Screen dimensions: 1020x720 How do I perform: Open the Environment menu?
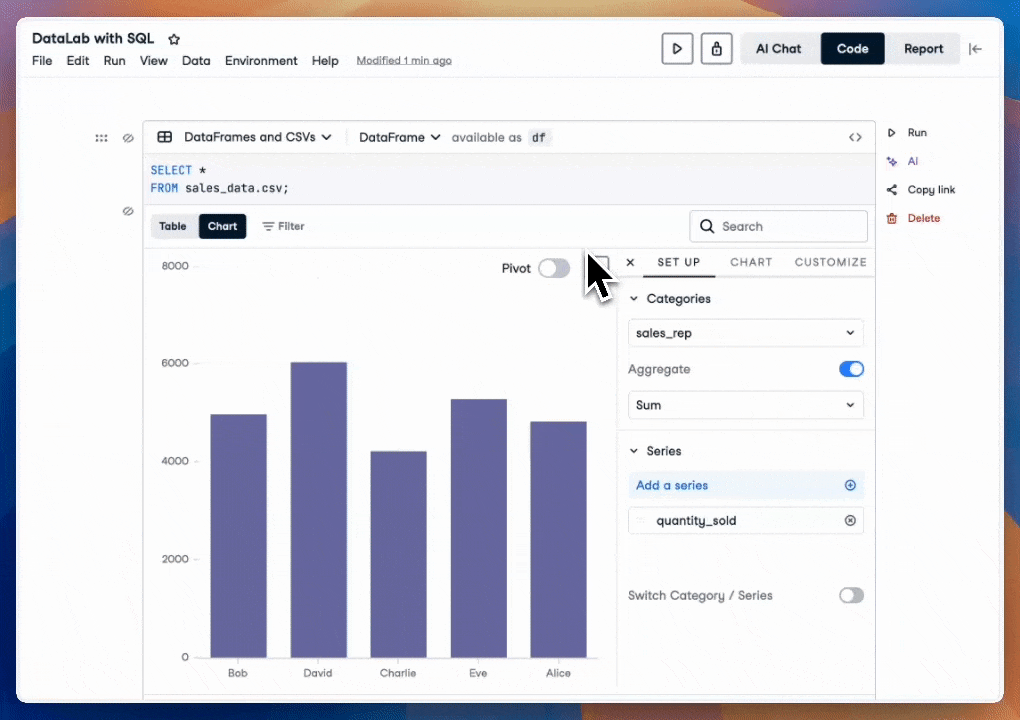[x=261, y=60]
